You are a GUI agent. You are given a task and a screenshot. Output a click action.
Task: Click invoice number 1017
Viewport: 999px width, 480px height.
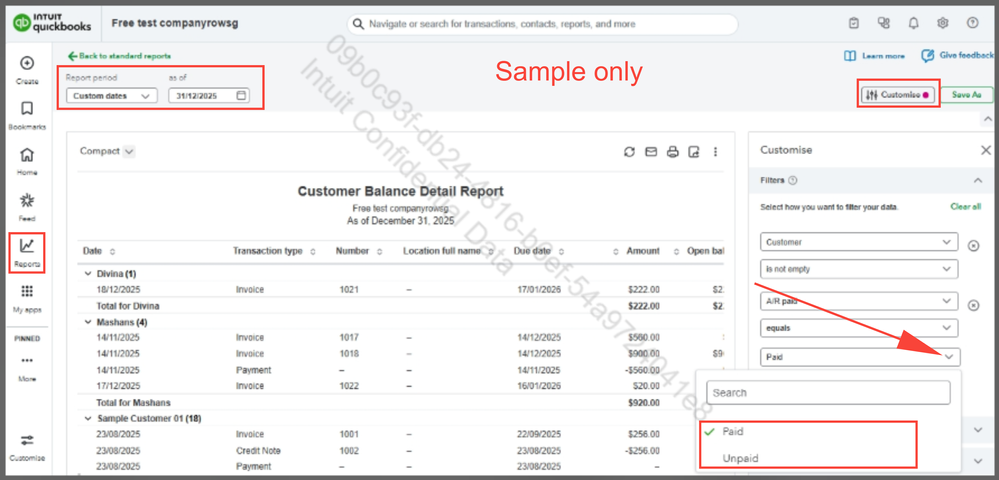pyautogui.click(x=349, y=337)
